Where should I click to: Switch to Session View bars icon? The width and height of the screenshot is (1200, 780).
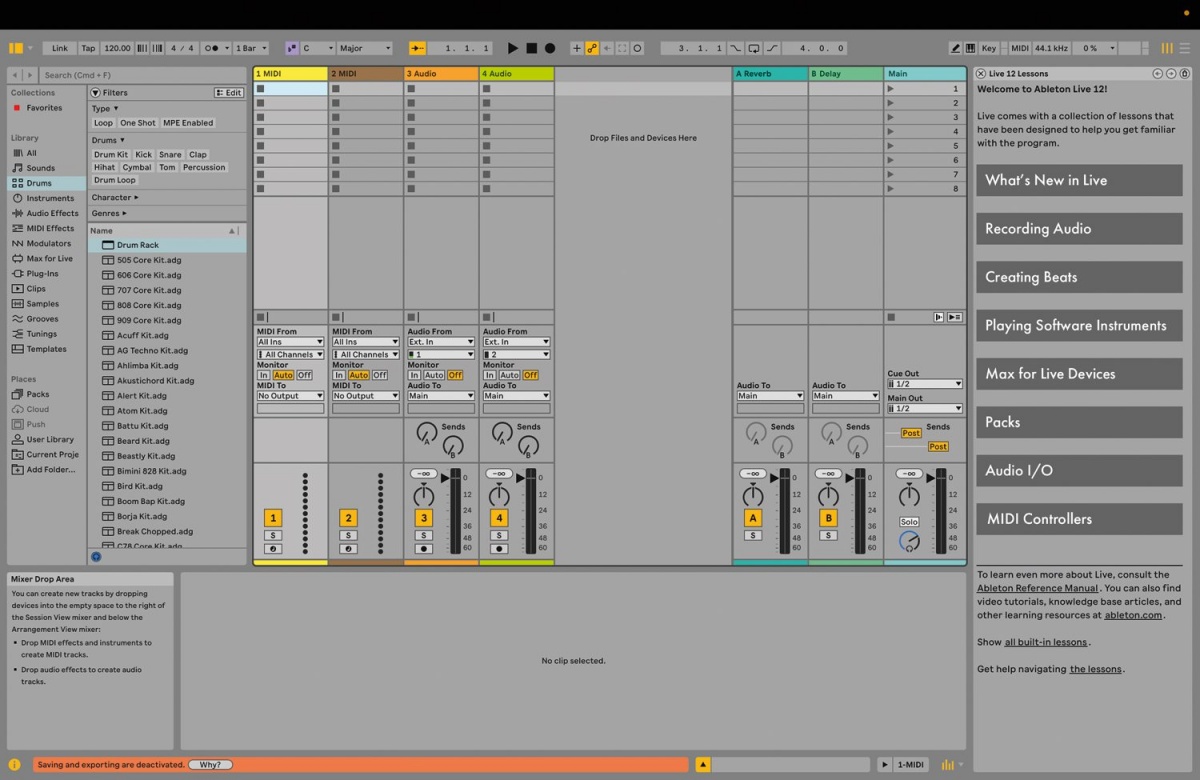1167,48
